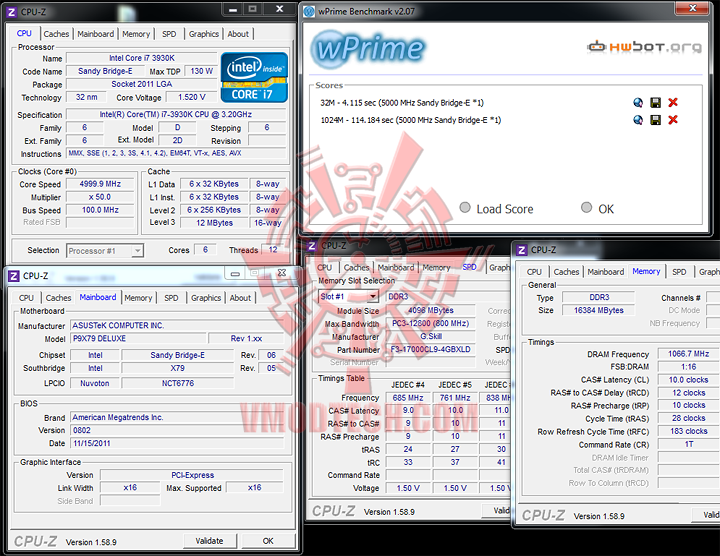Save the 1024M score with floppy icon
Screen dimensions: 720x556
coord(656,120)
